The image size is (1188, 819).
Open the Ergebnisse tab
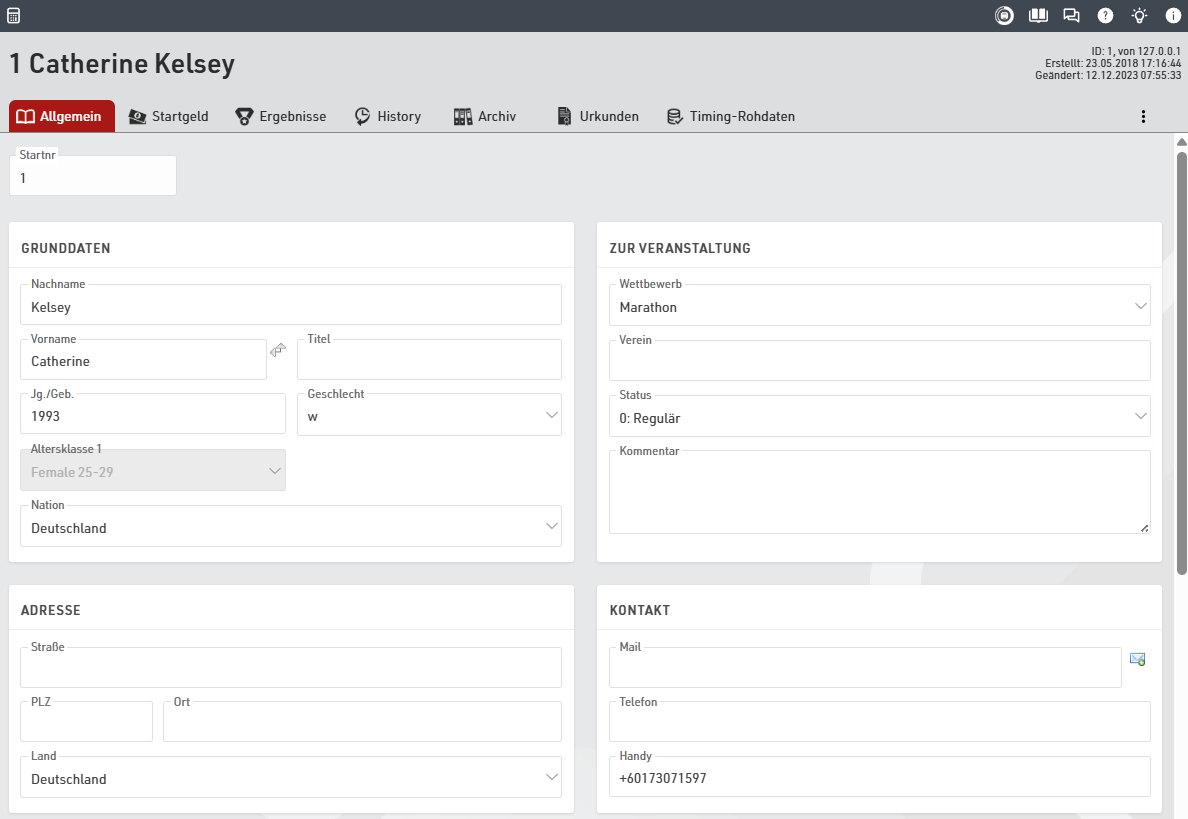[x=281, y=117]
